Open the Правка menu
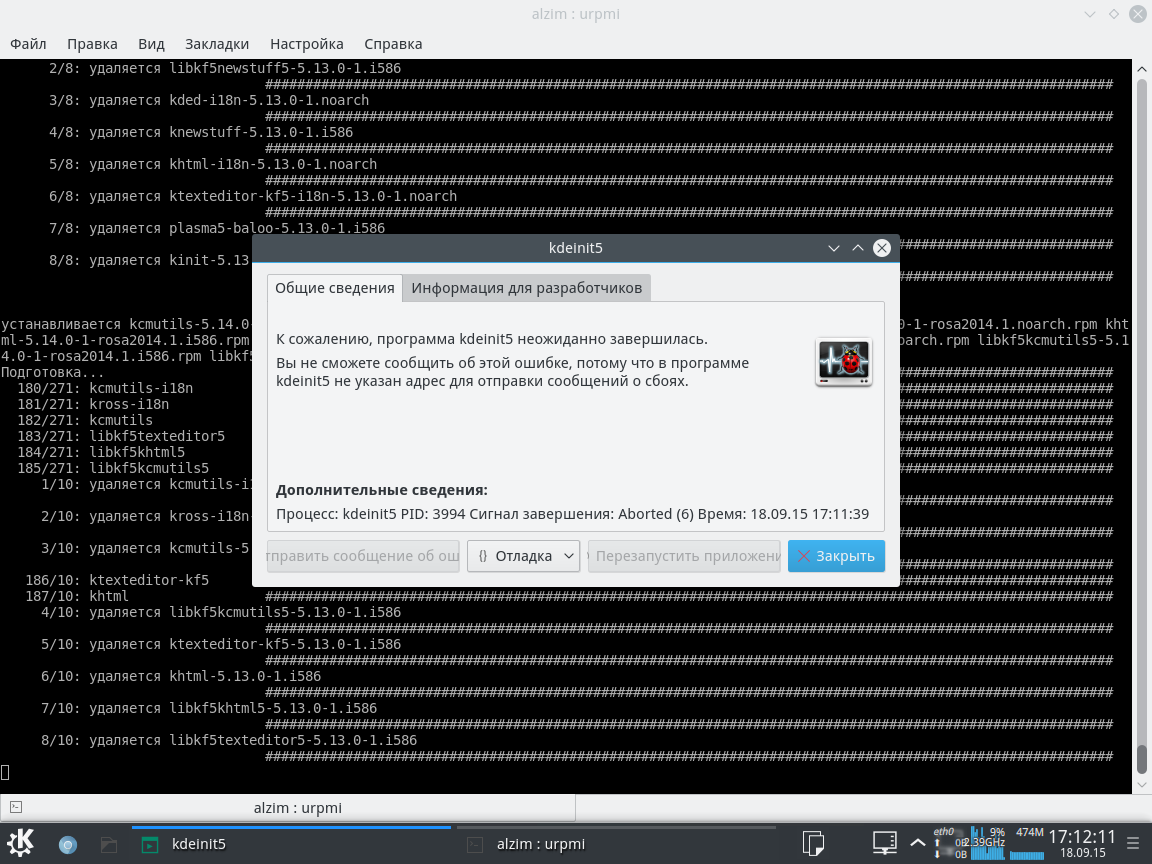The width and height of the screenshot is (1152, 864). tap(92, 44)
